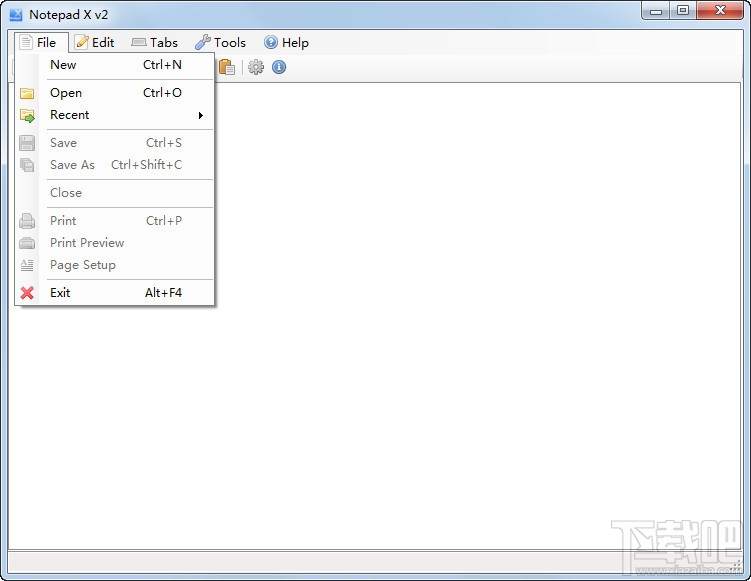Select the Save menu entry
Image resolution: width=751 pixels, height=581 pixels.
click(115, 143)
